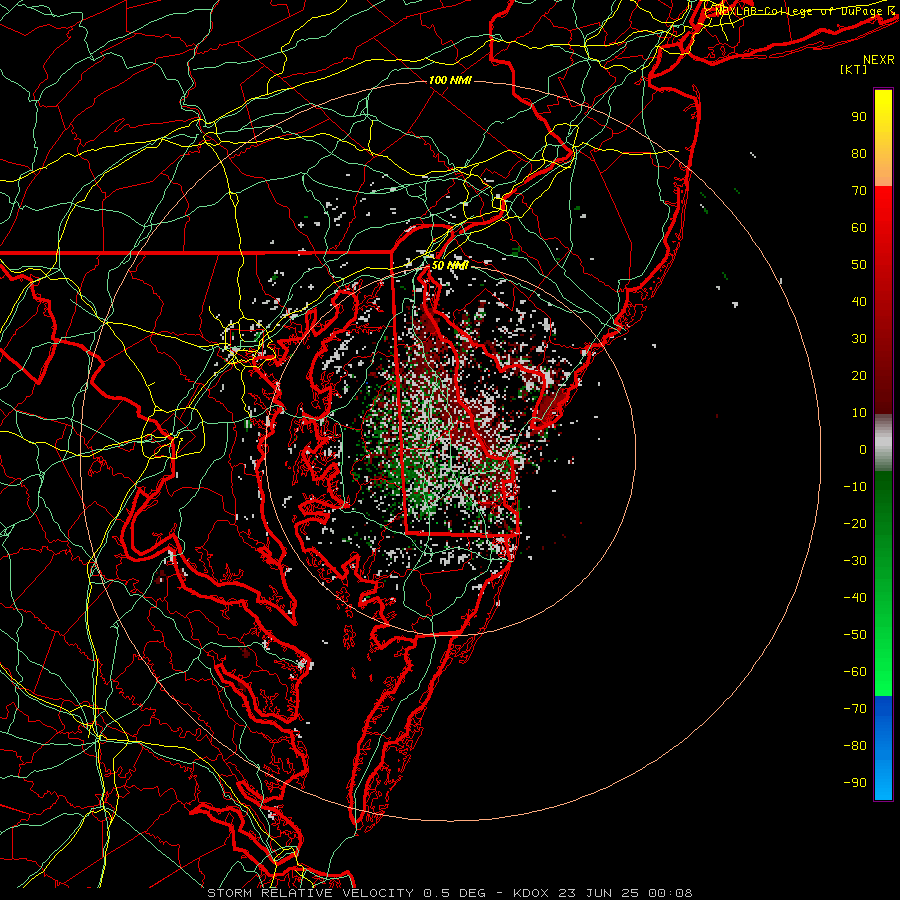Viewport: 900px width, 900px height.
Task: Click the 50 NMI range ring label
Action: pyautogui.click(x=450, y=266)
